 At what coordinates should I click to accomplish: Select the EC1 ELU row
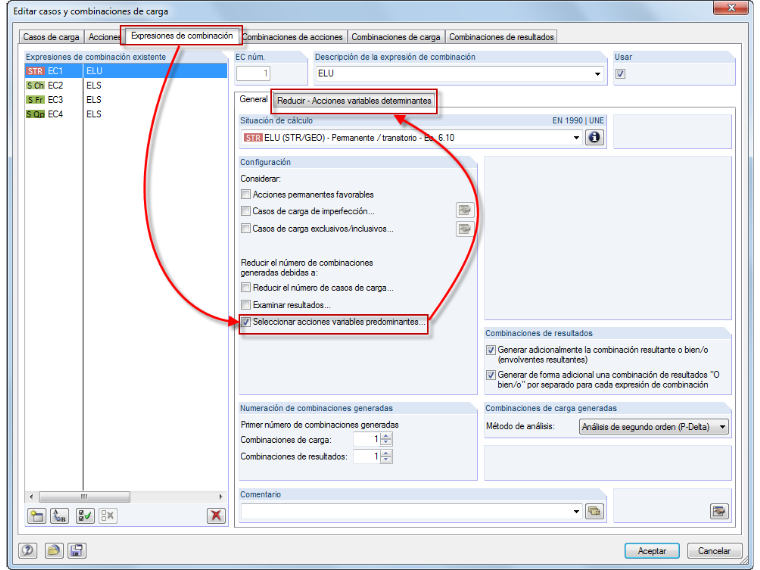pos(126,71)
